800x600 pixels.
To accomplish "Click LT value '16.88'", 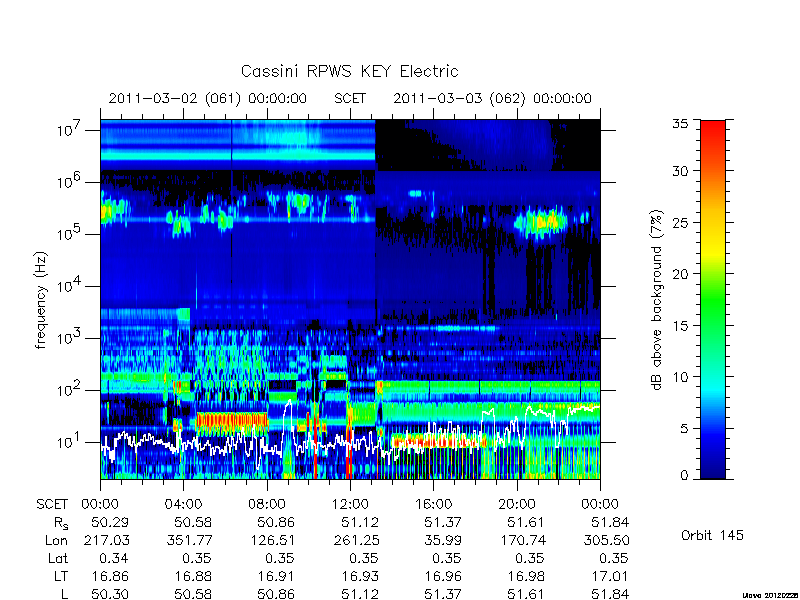I will (193, 577).
